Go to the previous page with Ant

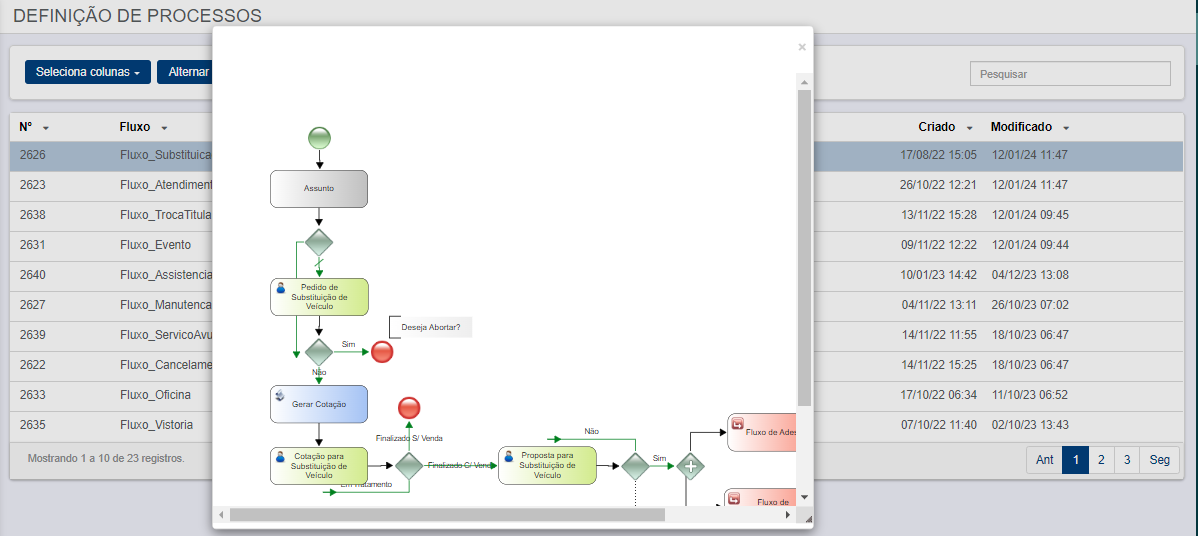1044,460
